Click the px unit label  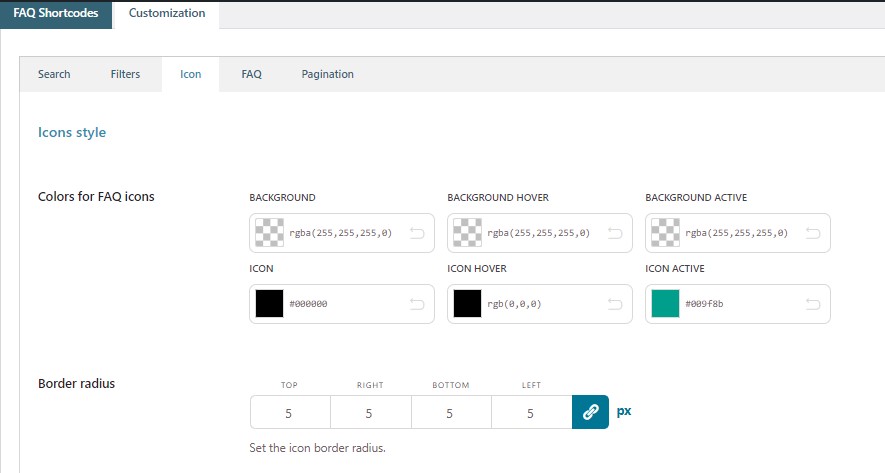[x=624, y=411]
